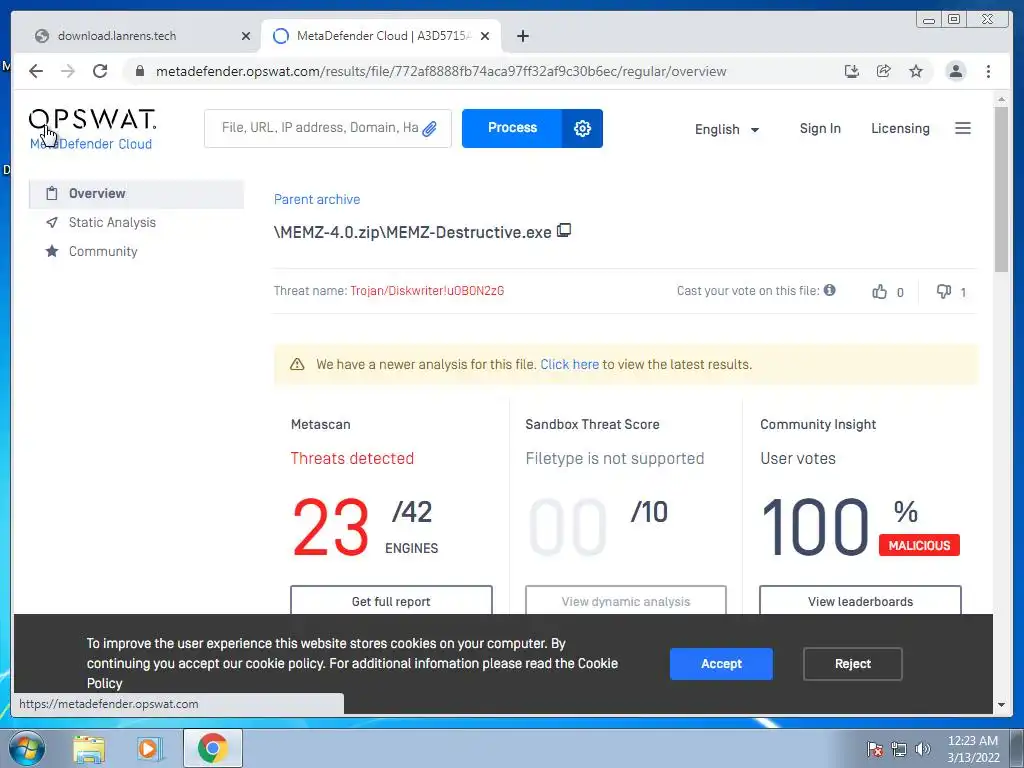This screenshot has height=768, width=1024.
Task: Click the volume speaker tray icon
Action: point(922,749)
